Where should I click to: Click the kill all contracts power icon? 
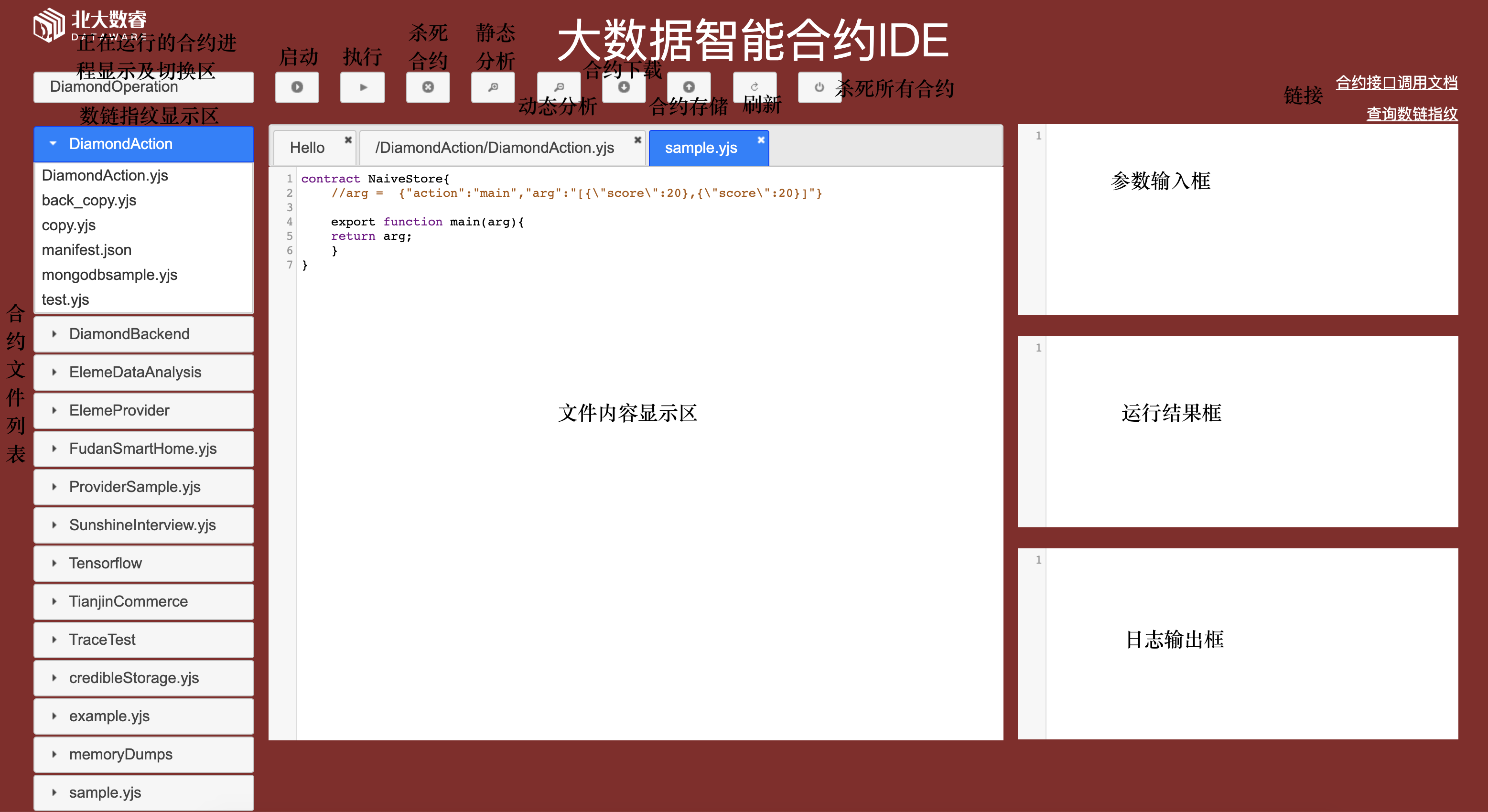[819, 87]
